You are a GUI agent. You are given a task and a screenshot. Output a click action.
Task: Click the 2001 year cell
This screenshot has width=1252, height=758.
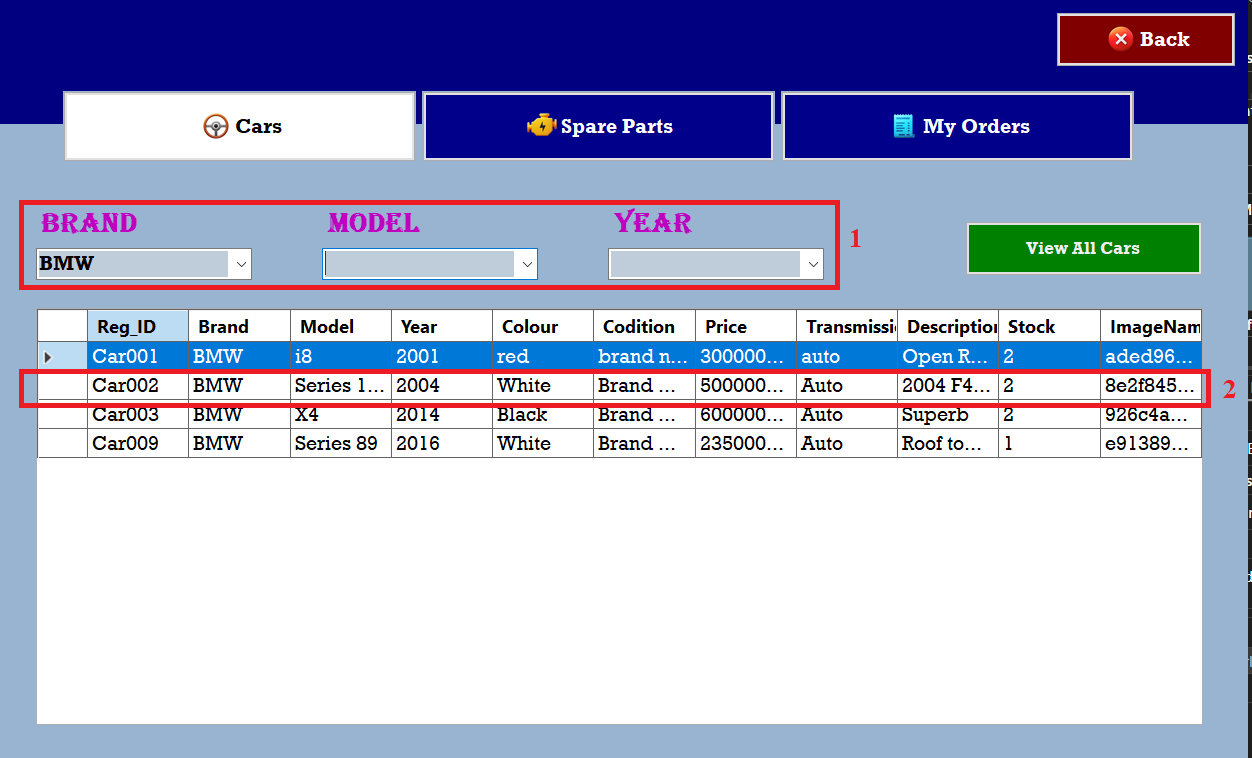click(x=442, y=357)
